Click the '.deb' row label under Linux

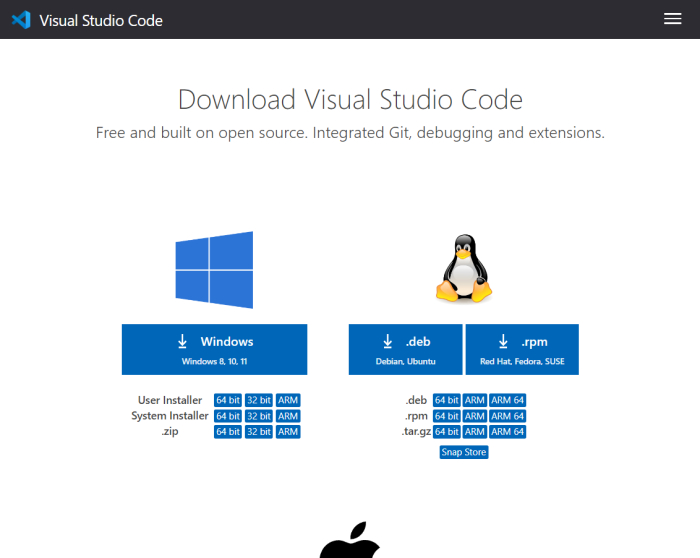pos(416,400)
